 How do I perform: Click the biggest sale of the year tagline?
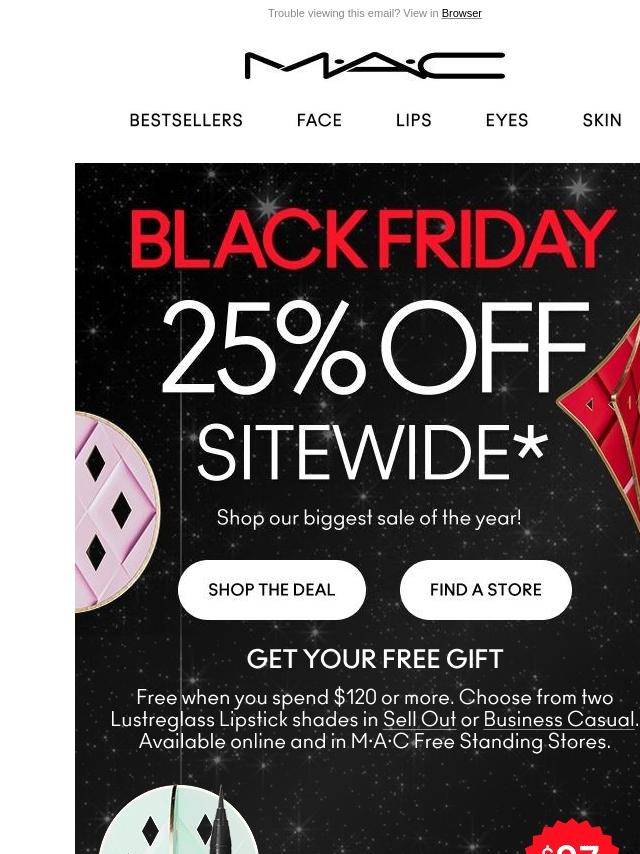[369, 517]
